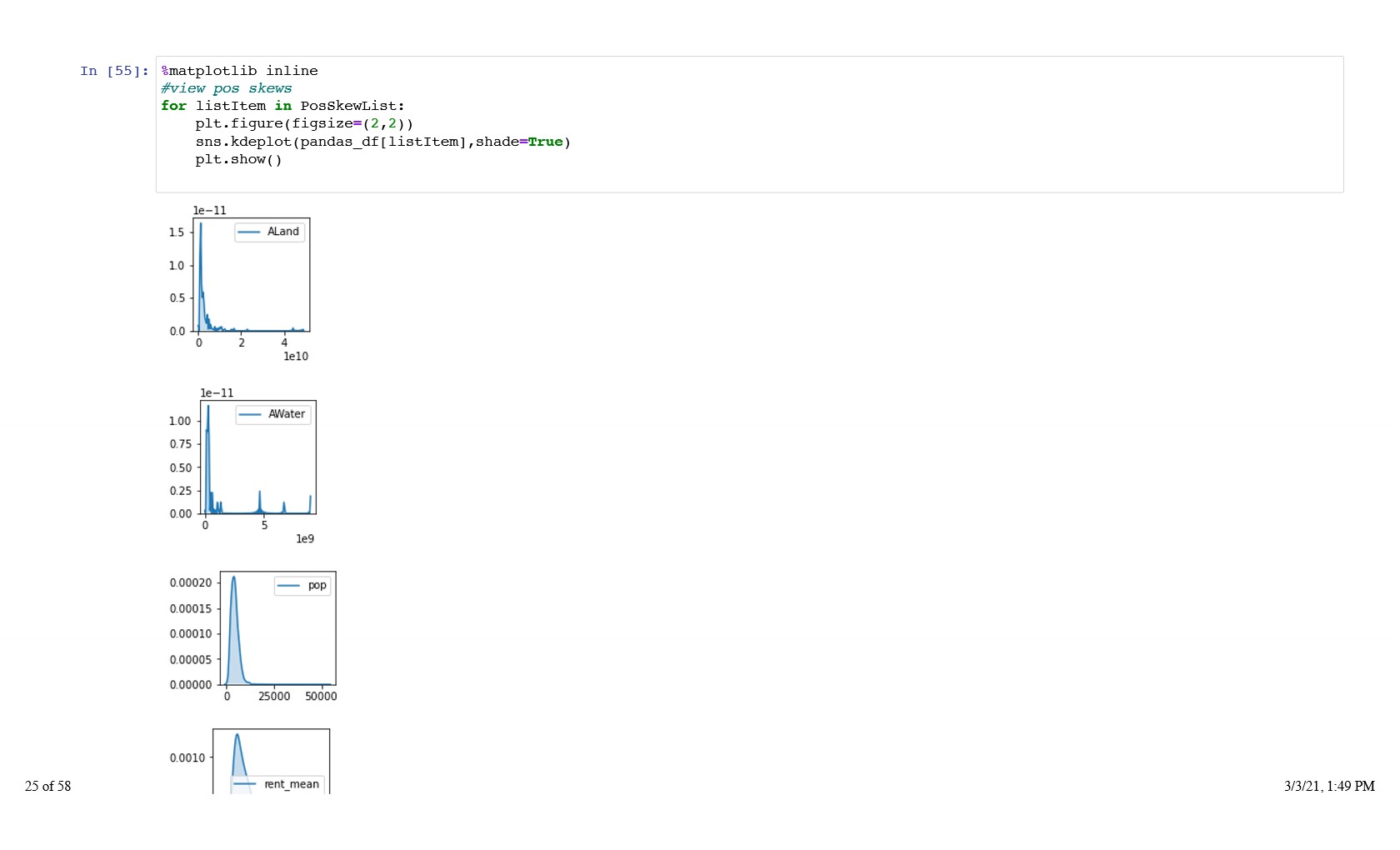The height and width of the screenshot is (850, 1400).
Task: Click the 3/3/21, 1:49 PM timestamp
Action: [1329, 787]
